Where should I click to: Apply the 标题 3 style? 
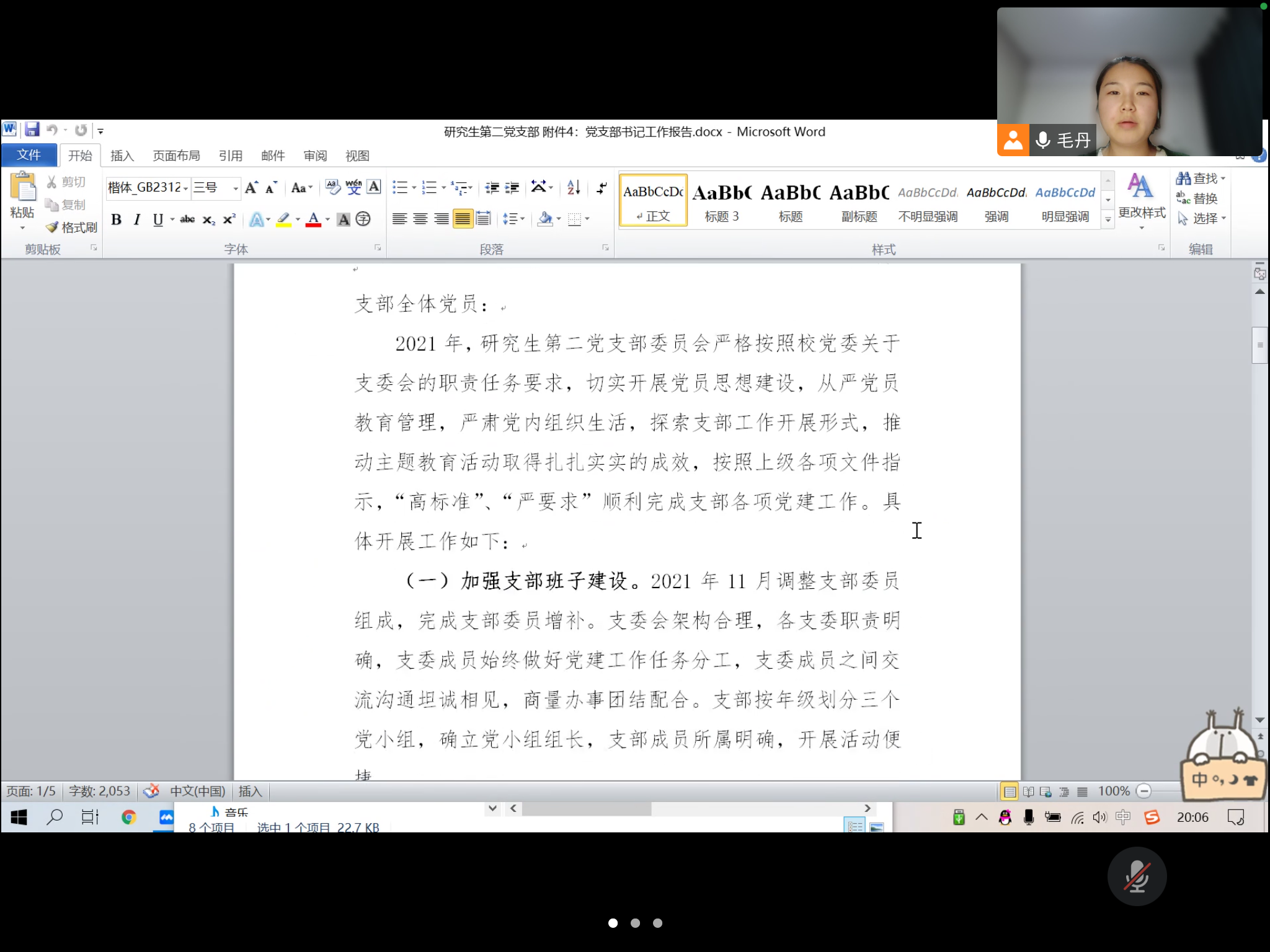(722, 201)
